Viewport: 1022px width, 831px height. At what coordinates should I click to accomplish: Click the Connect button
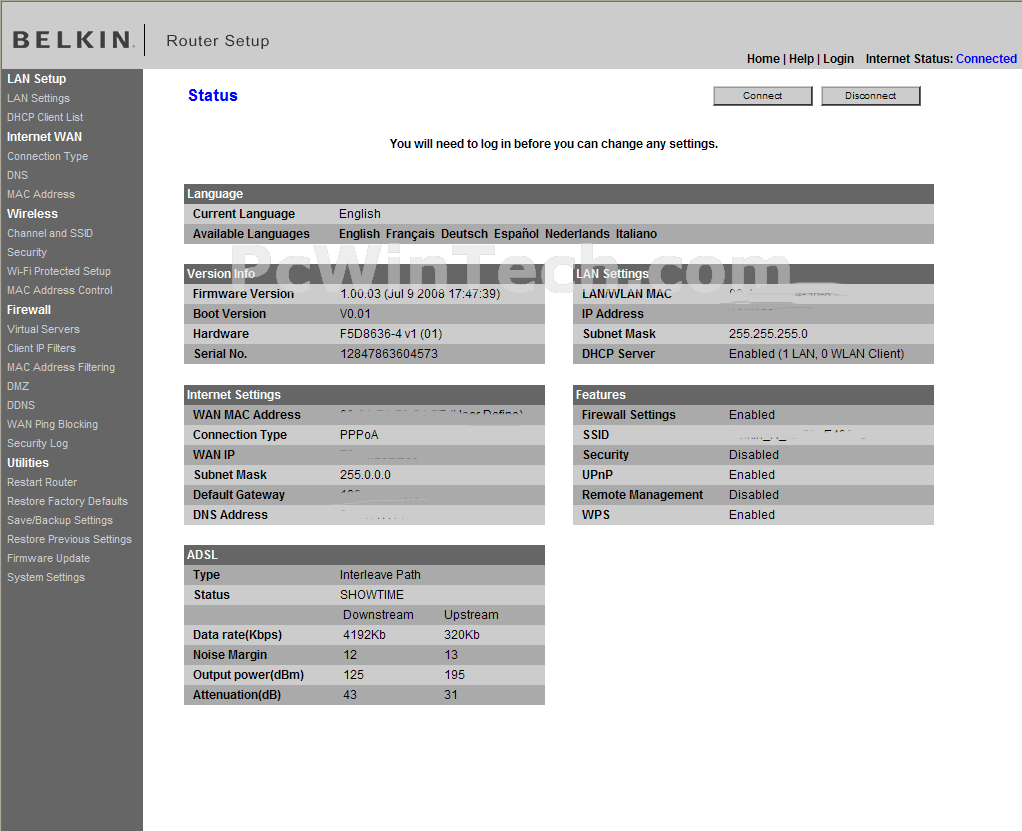[x=763, y=96]
